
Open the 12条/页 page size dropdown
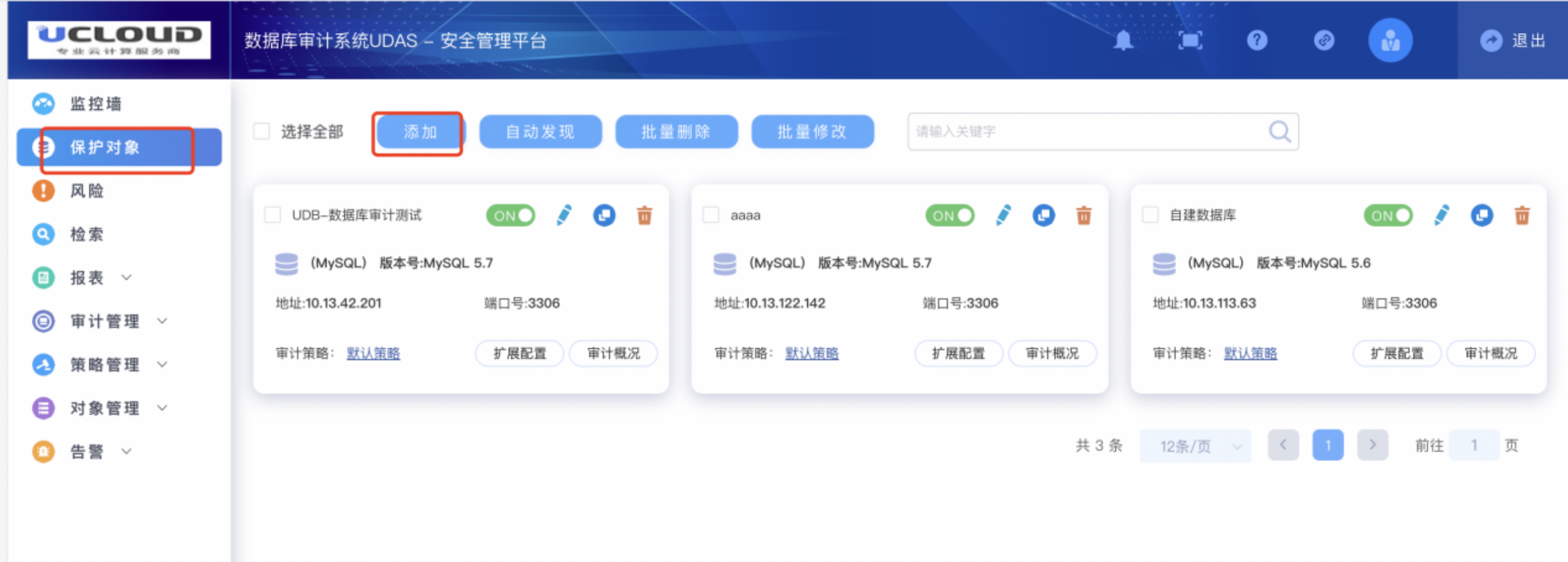coord(1196,446)
